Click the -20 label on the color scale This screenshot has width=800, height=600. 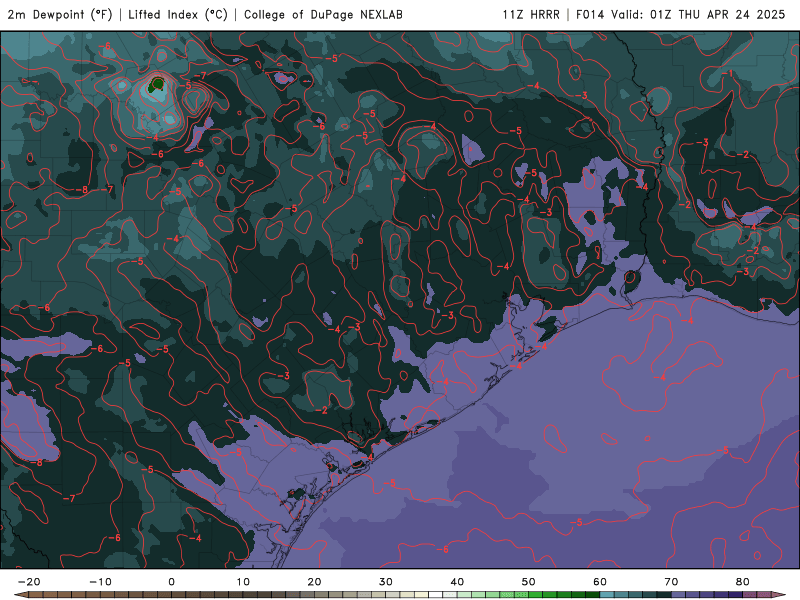[x=29, y=582]
